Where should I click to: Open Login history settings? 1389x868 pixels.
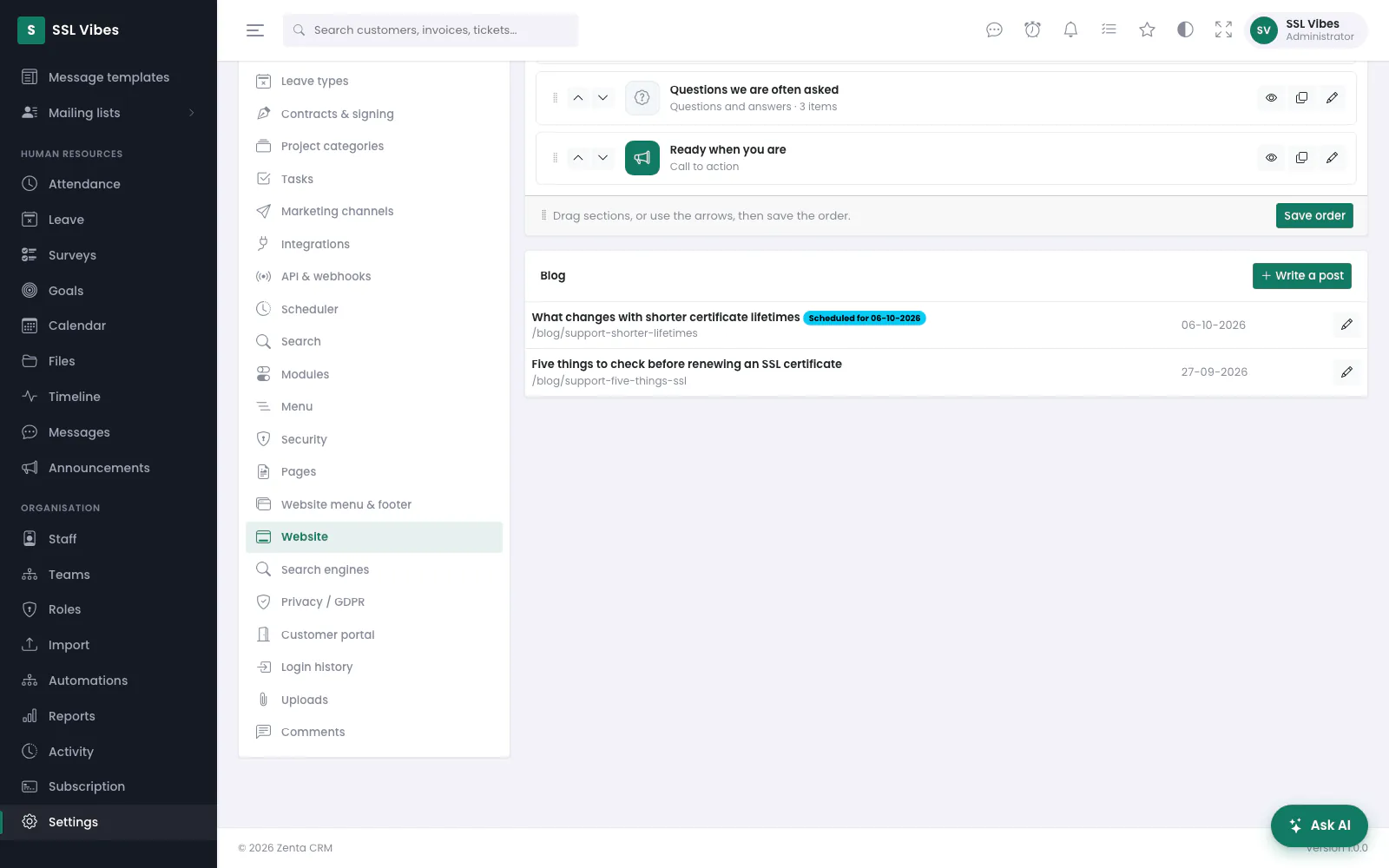pyautogui.click(x=374, y=667)
